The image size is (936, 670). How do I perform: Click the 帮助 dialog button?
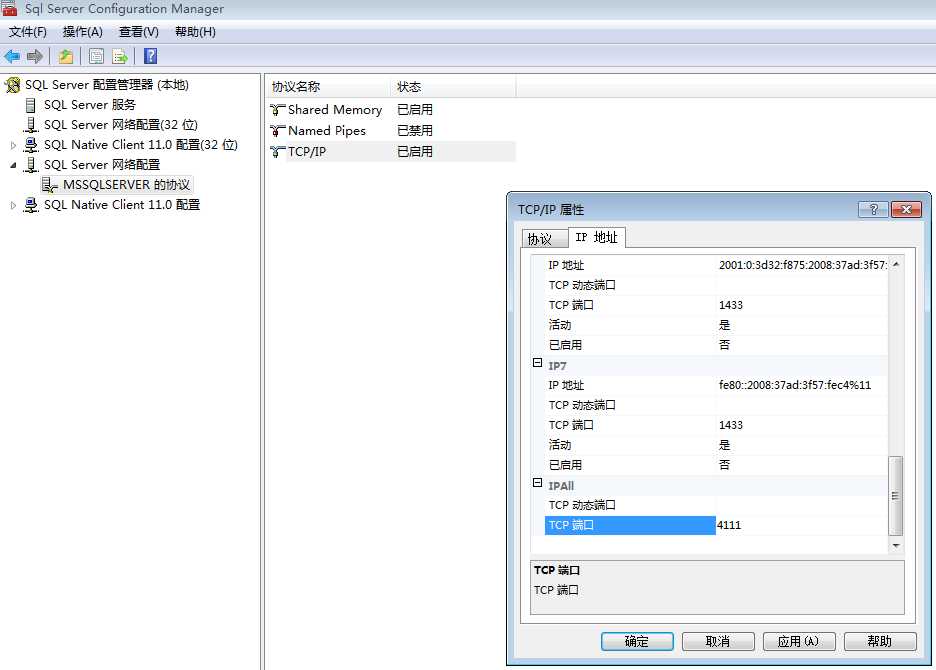(x=880, y=642)
